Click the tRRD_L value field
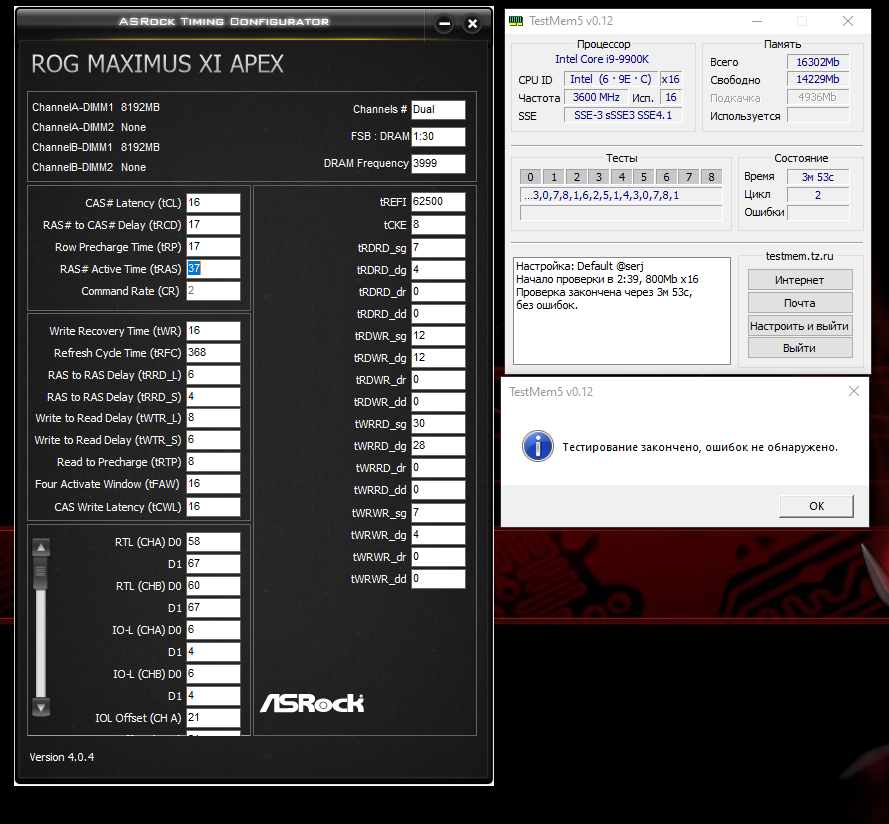 [213, 375]
